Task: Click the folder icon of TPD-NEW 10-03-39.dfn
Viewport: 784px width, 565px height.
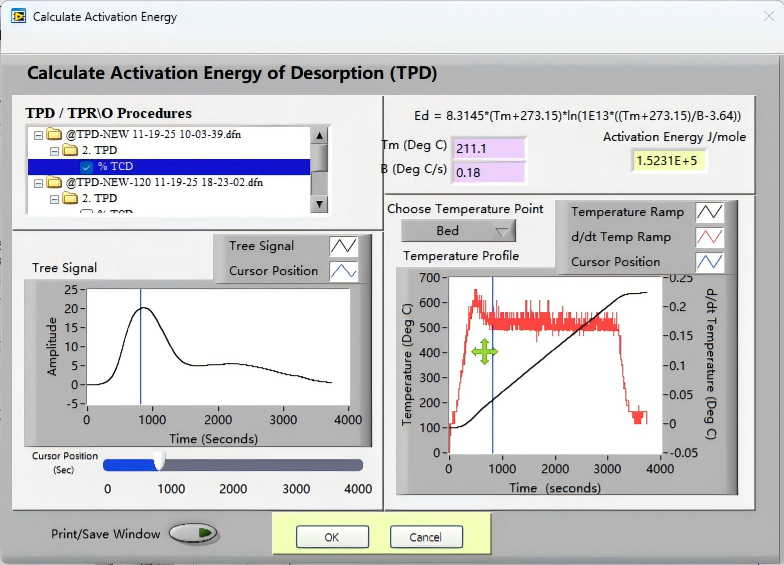Action: click(54, 134)
